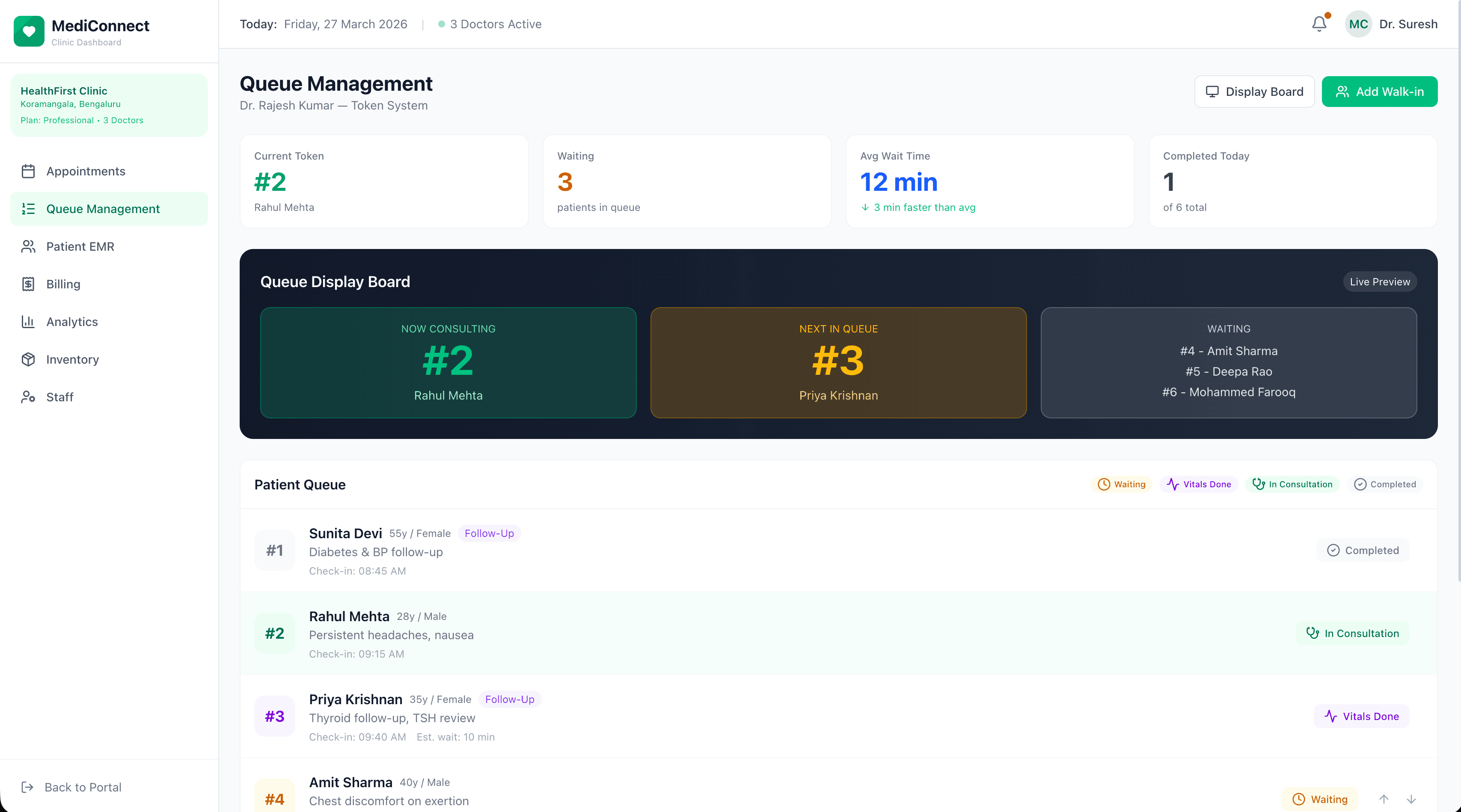Select the Queue Management icon in sidebar
The height and width of the screenshot is (812, 1461).
click(29, 209)
